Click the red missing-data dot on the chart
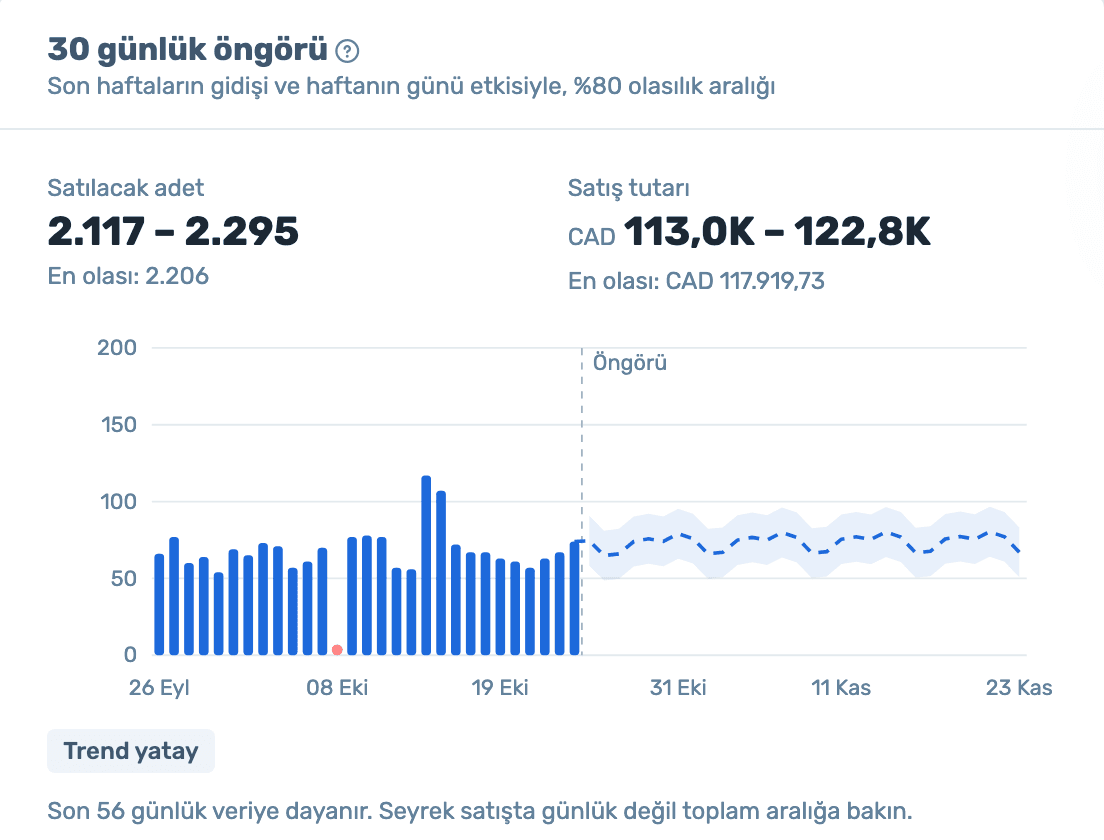 [x=337, y=650]
